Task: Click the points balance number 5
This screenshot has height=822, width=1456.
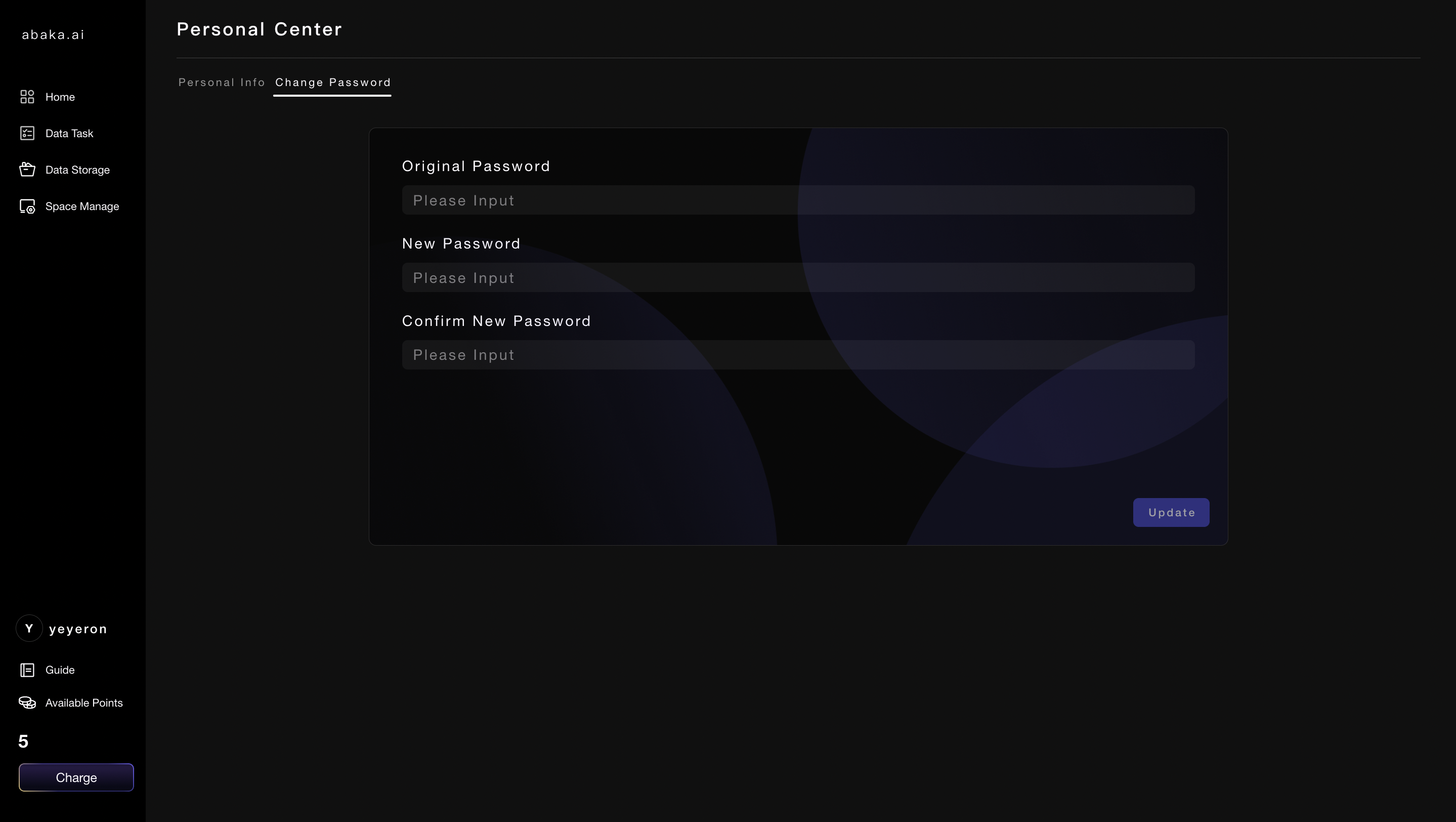Action: click(x=23, y=741)
